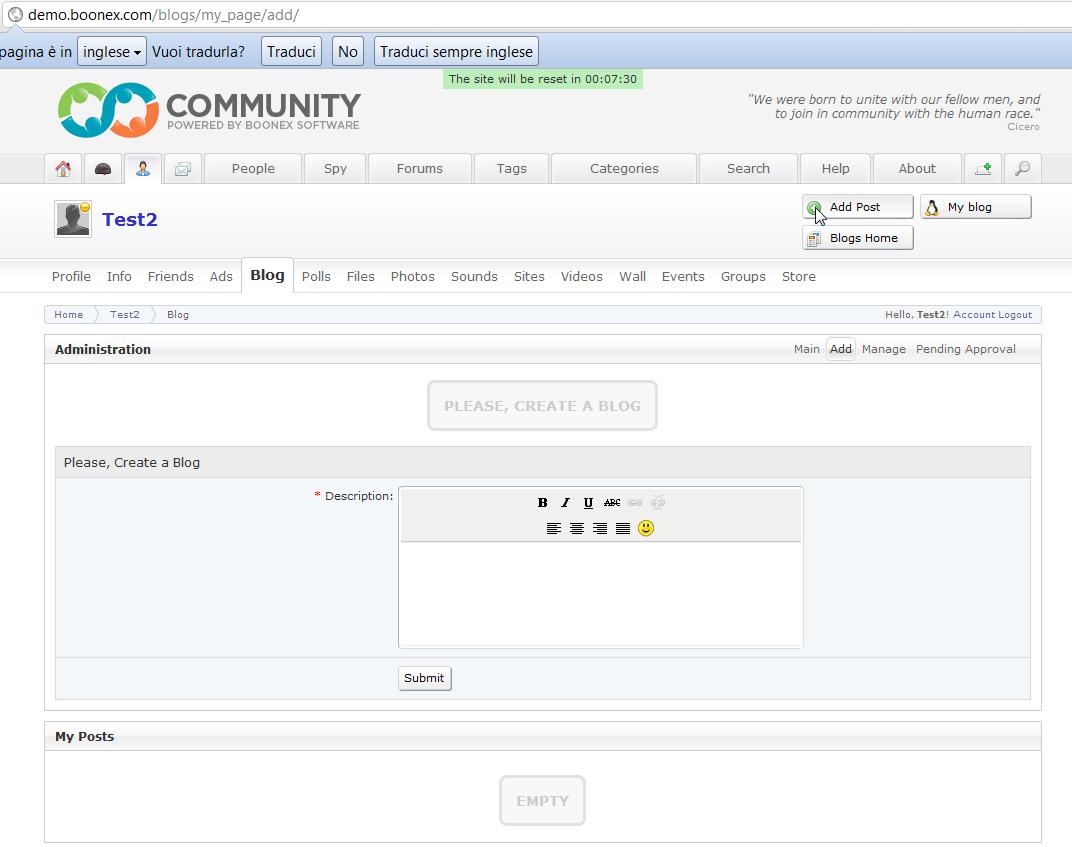
Task: Click the Submit button
Action: pos(424,678)
